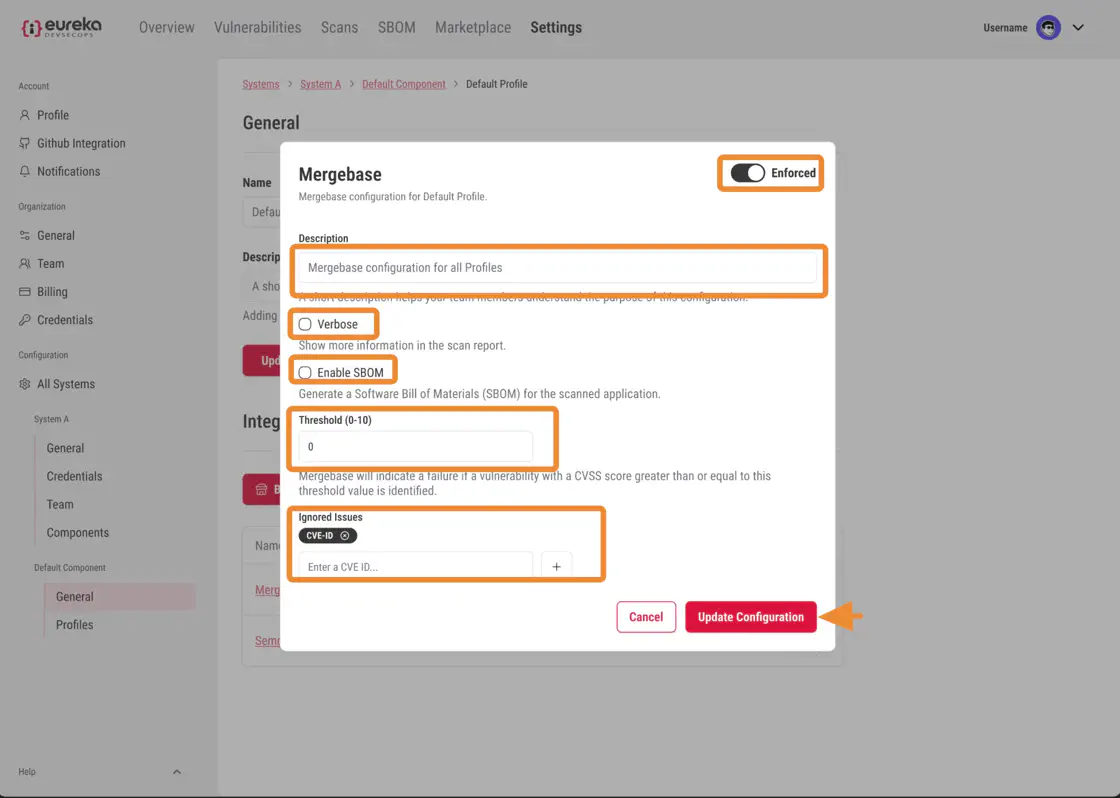Open the Vulnerabilities tab
The image size is (1120, 798).
[257, 28]
